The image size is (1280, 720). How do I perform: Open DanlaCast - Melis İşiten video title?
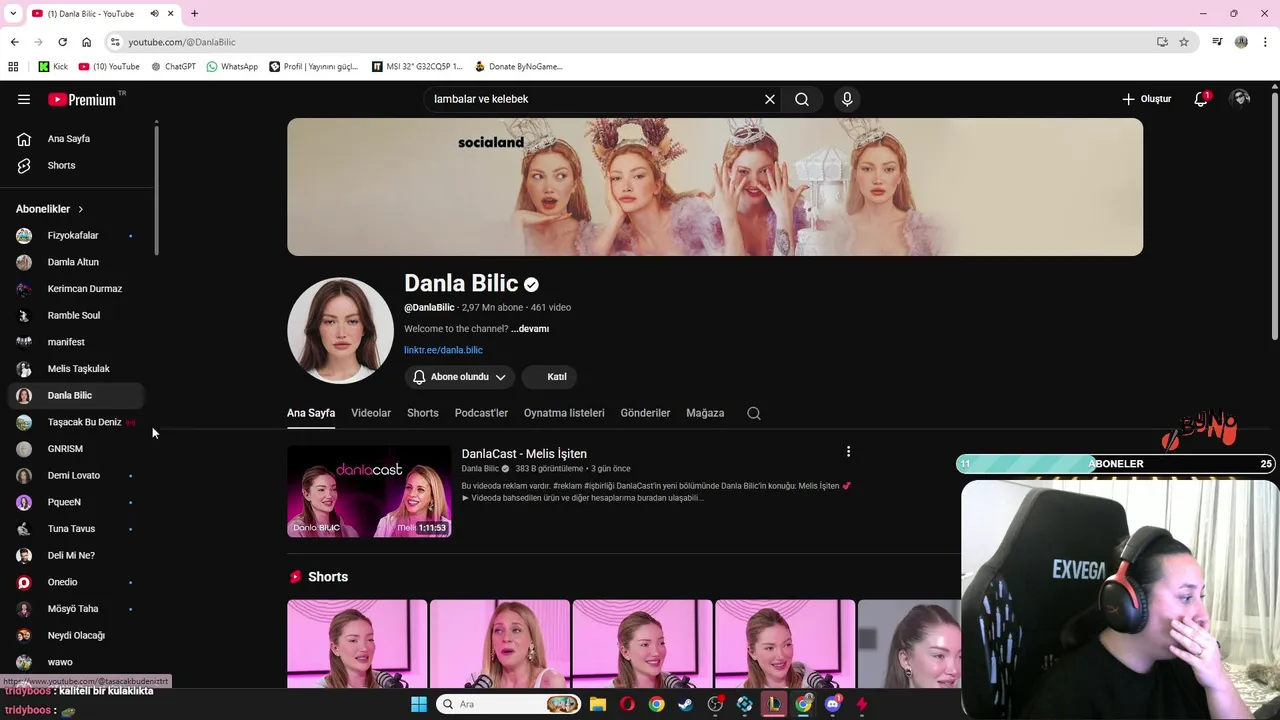pyautogui.click(x=524, y=454)
